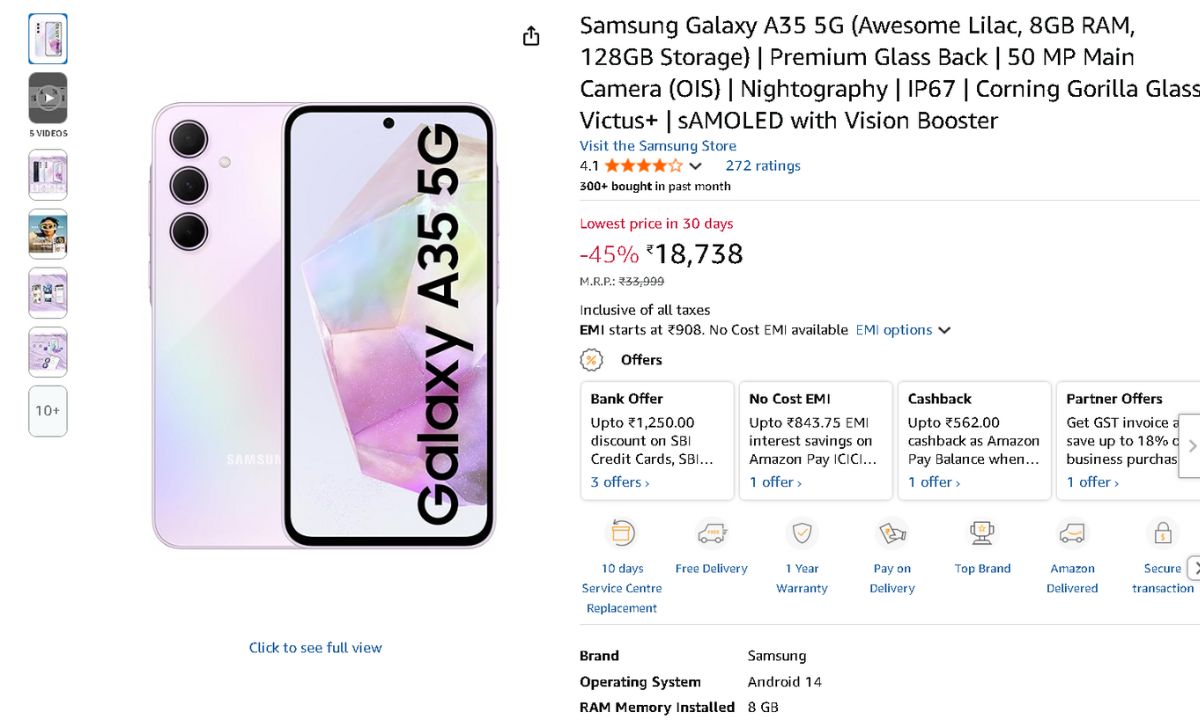This screenshot has width=1200, height=720.
Task: Click the Amazon Delivered icon
Action: [x=1072, y=533]
